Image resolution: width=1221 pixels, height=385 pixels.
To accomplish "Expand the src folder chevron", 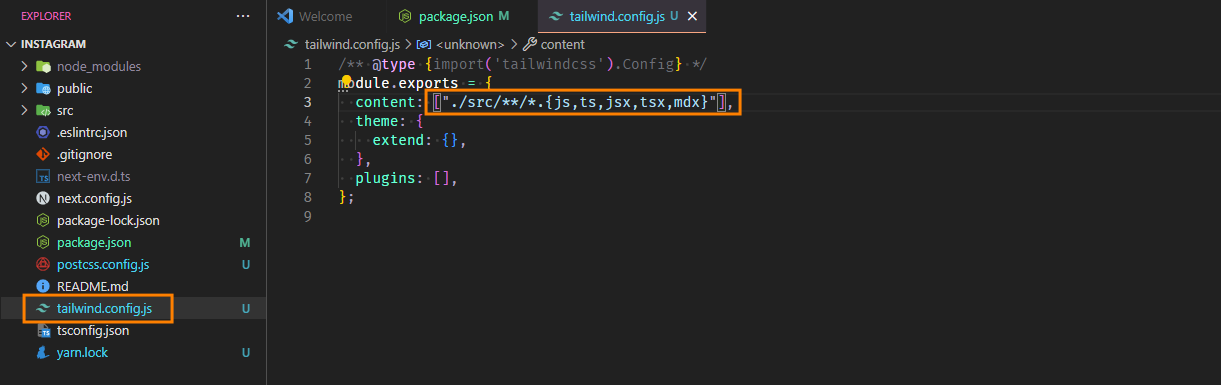I will pyautogui.click(x=25, y=110).
